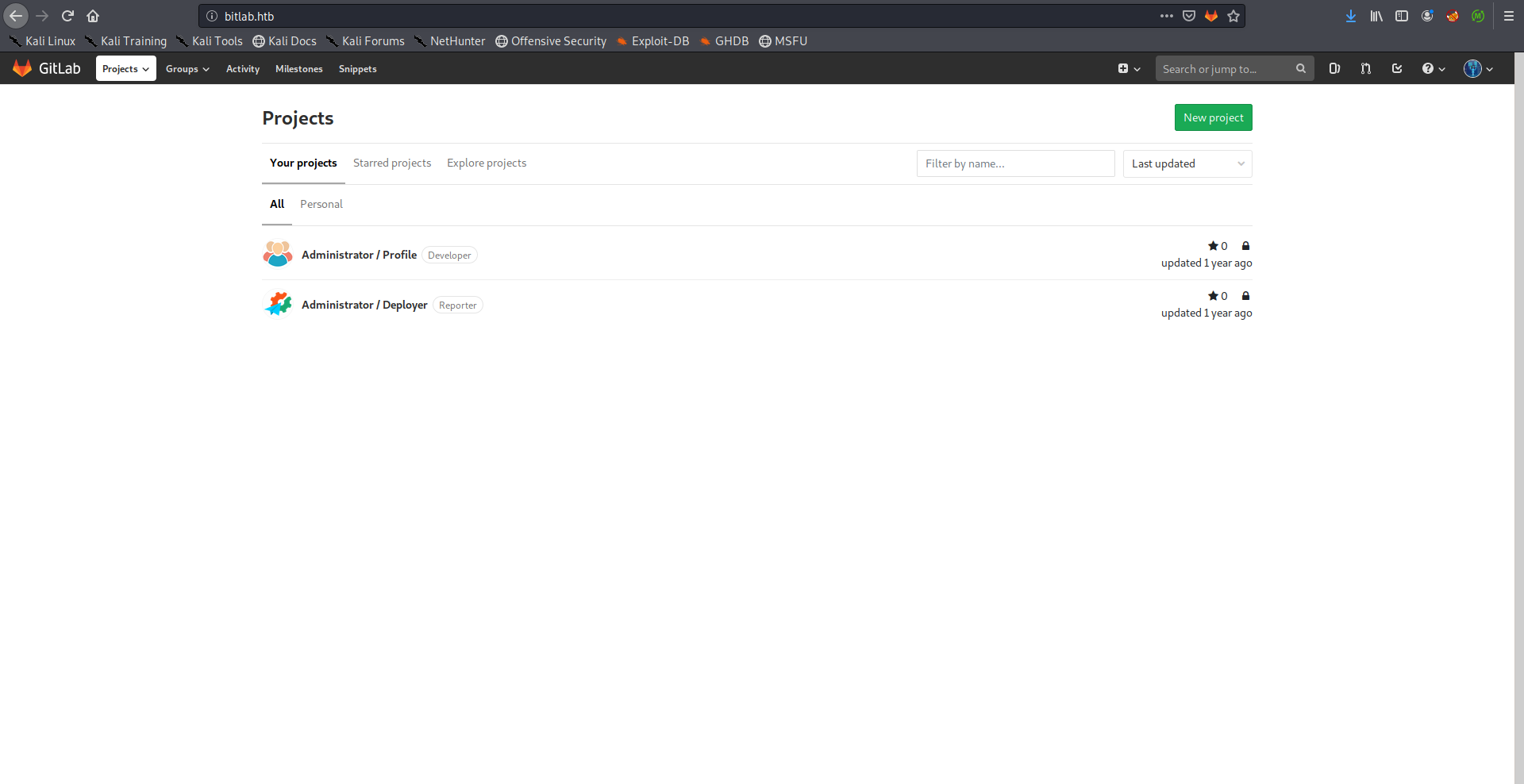Open the user avatar menu

[1478, 69]
